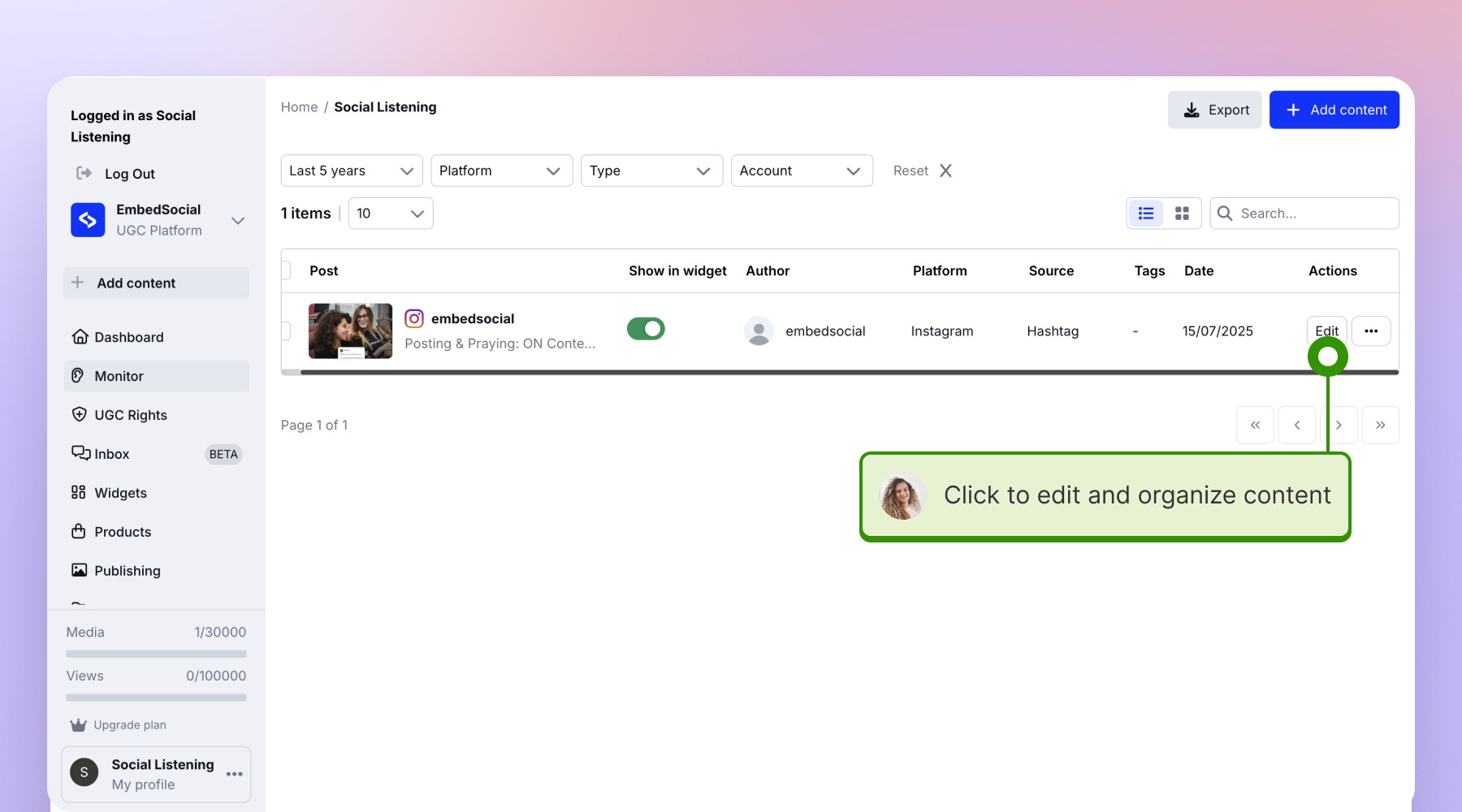1462x812 pixels.
Task: Click the embedsocial author avatar
Action: [x=759, y=330]
